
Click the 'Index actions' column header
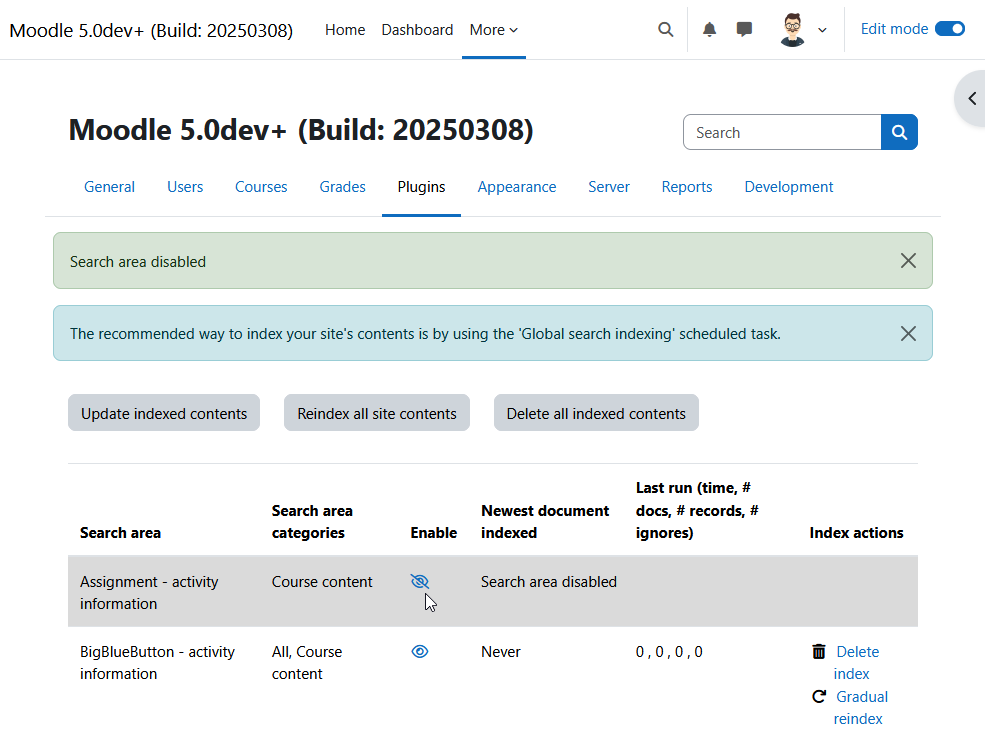[856, 533]
